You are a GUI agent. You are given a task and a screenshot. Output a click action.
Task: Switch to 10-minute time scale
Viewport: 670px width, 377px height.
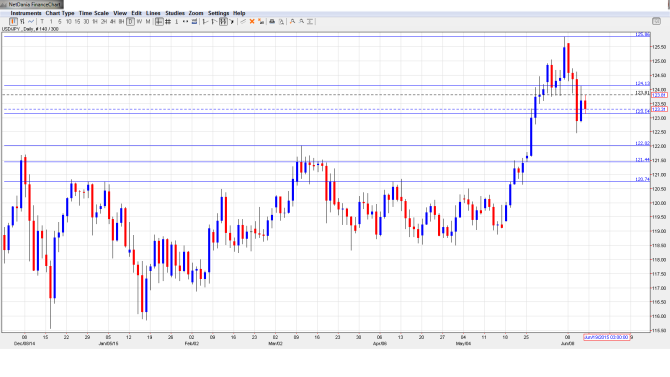point(68,21)
